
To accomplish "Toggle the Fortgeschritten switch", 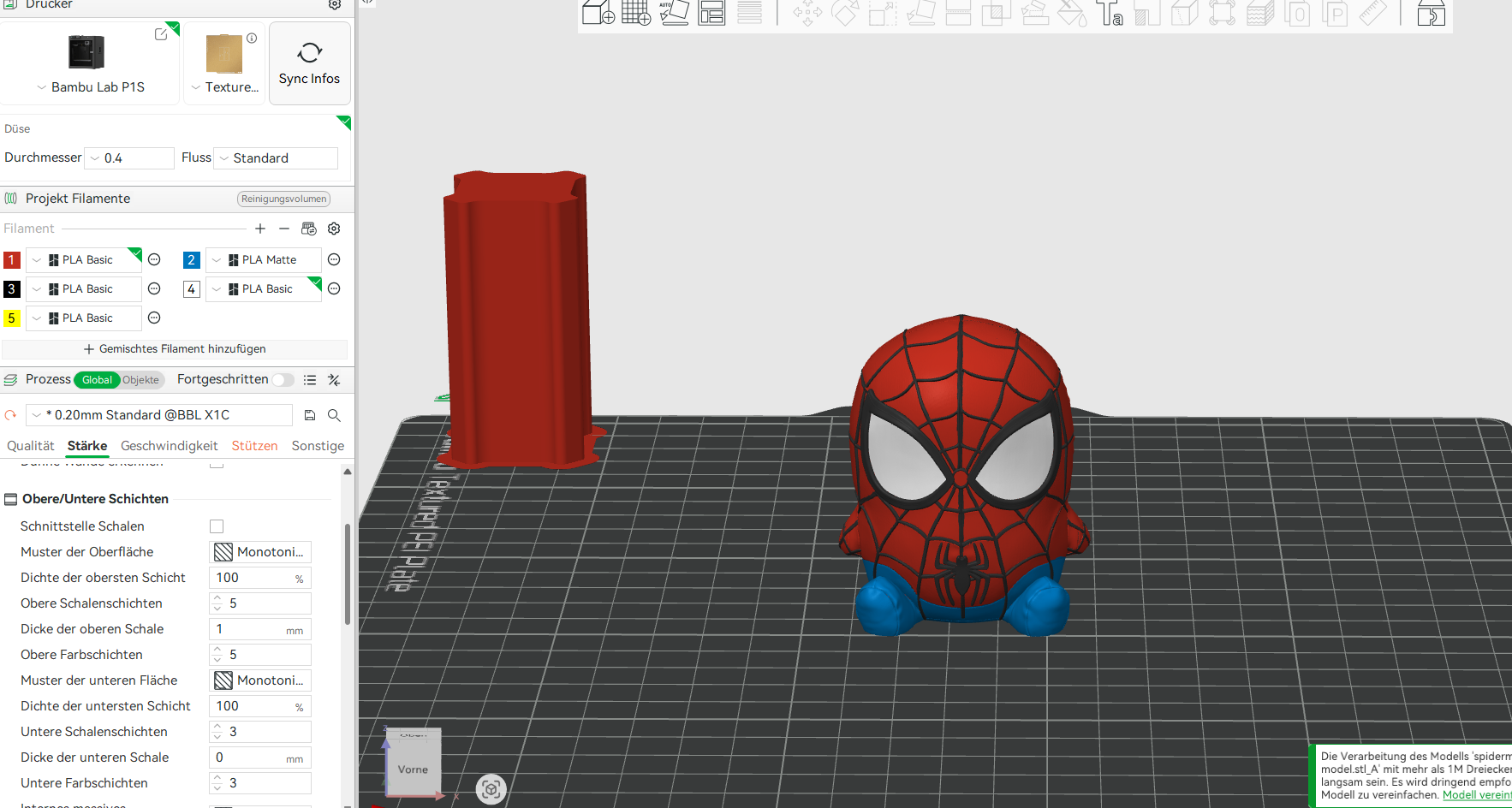I will coord(283,380).
